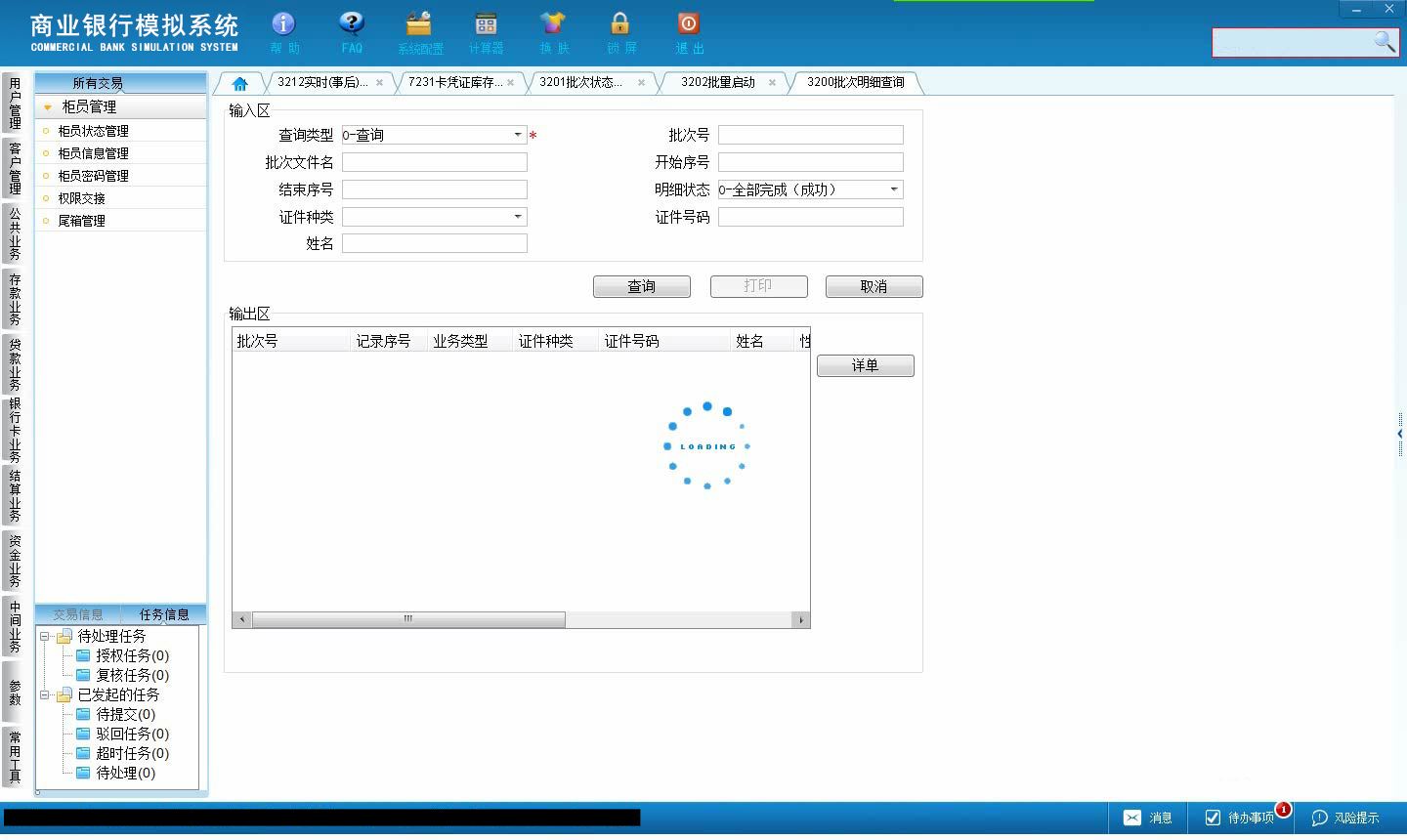Click the 姓名 input field

coord(435,243)
